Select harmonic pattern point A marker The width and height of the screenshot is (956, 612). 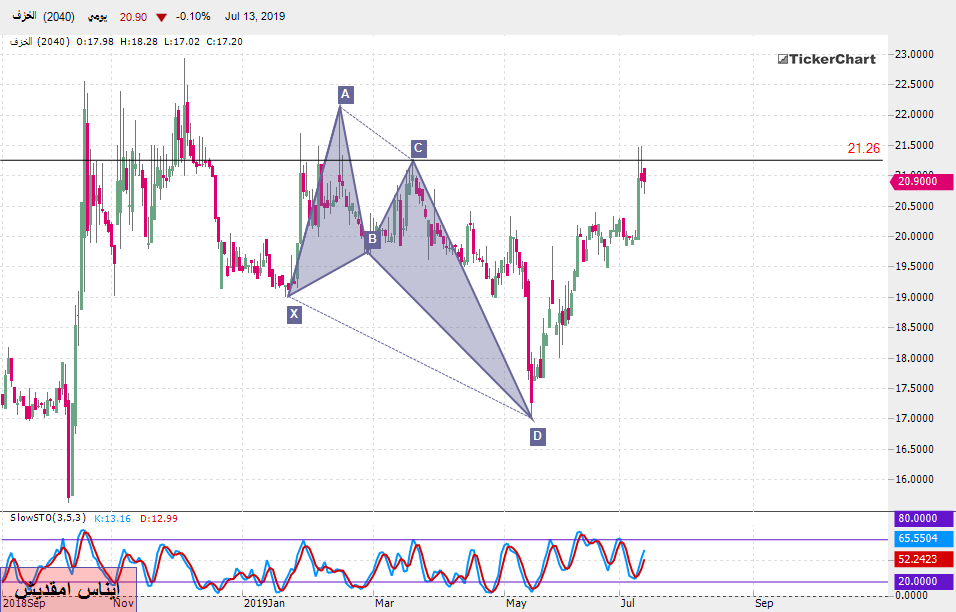[x=345, y=94]
